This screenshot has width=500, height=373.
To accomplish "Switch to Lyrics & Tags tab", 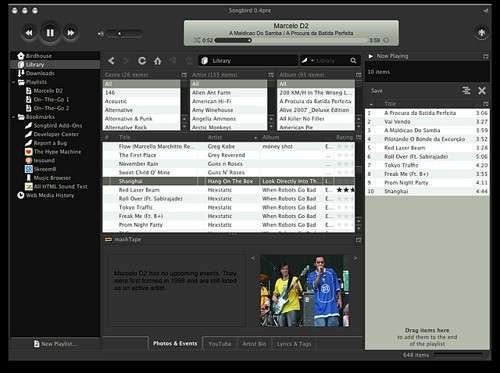I will [x=294, y=344].
